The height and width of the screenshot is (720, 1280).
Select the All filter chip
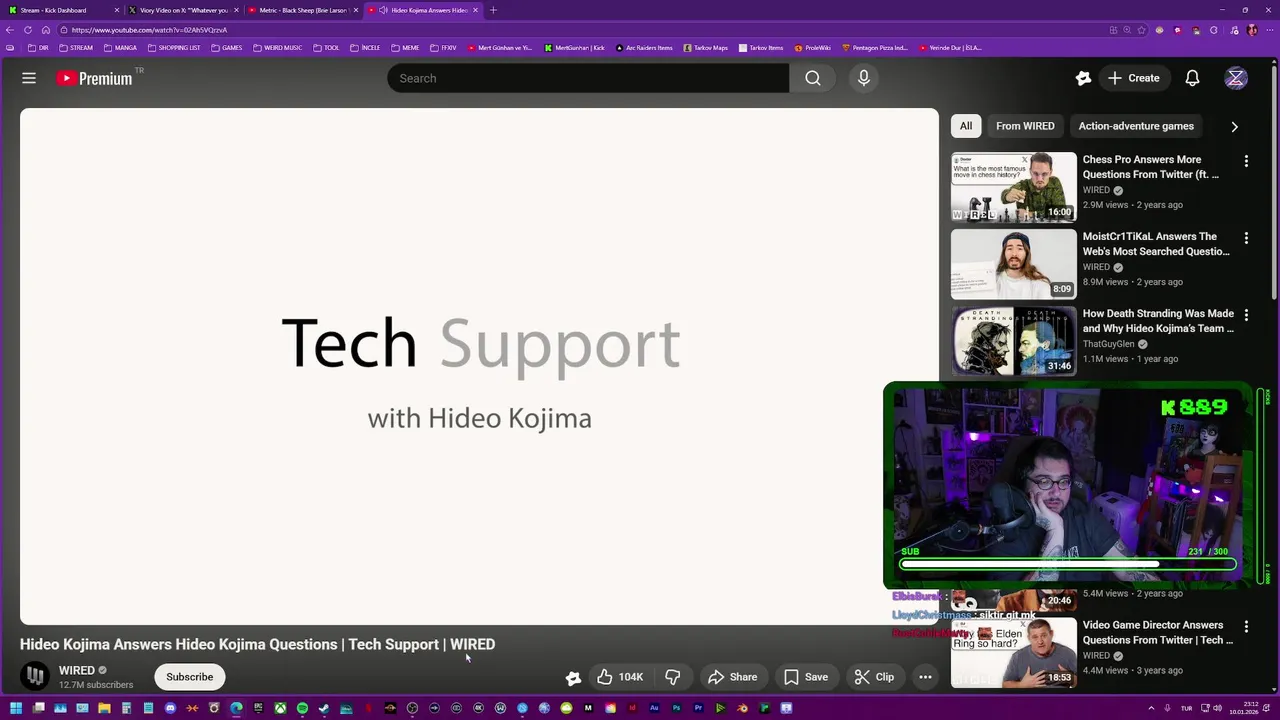966,126
